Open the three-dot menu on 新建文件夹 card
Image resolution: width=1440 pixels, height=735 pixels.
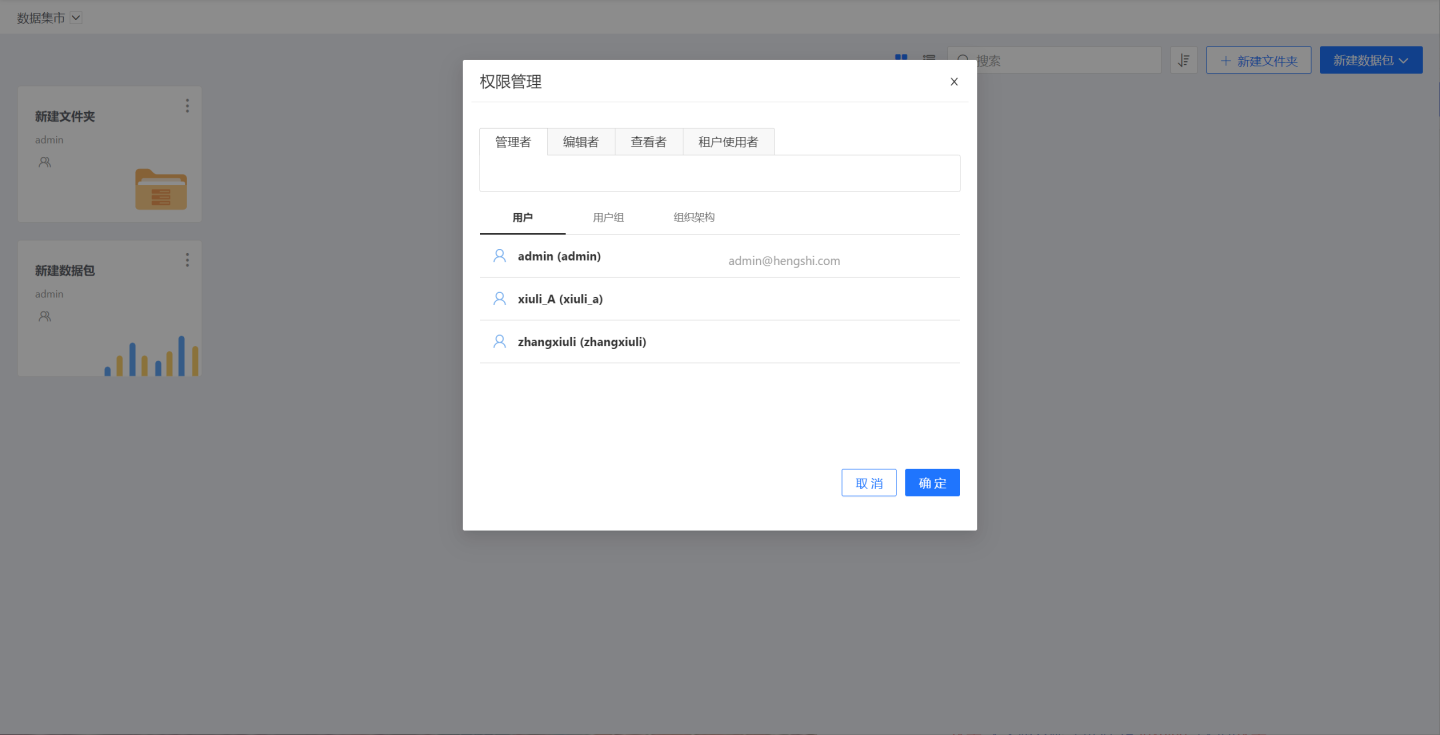187,106
